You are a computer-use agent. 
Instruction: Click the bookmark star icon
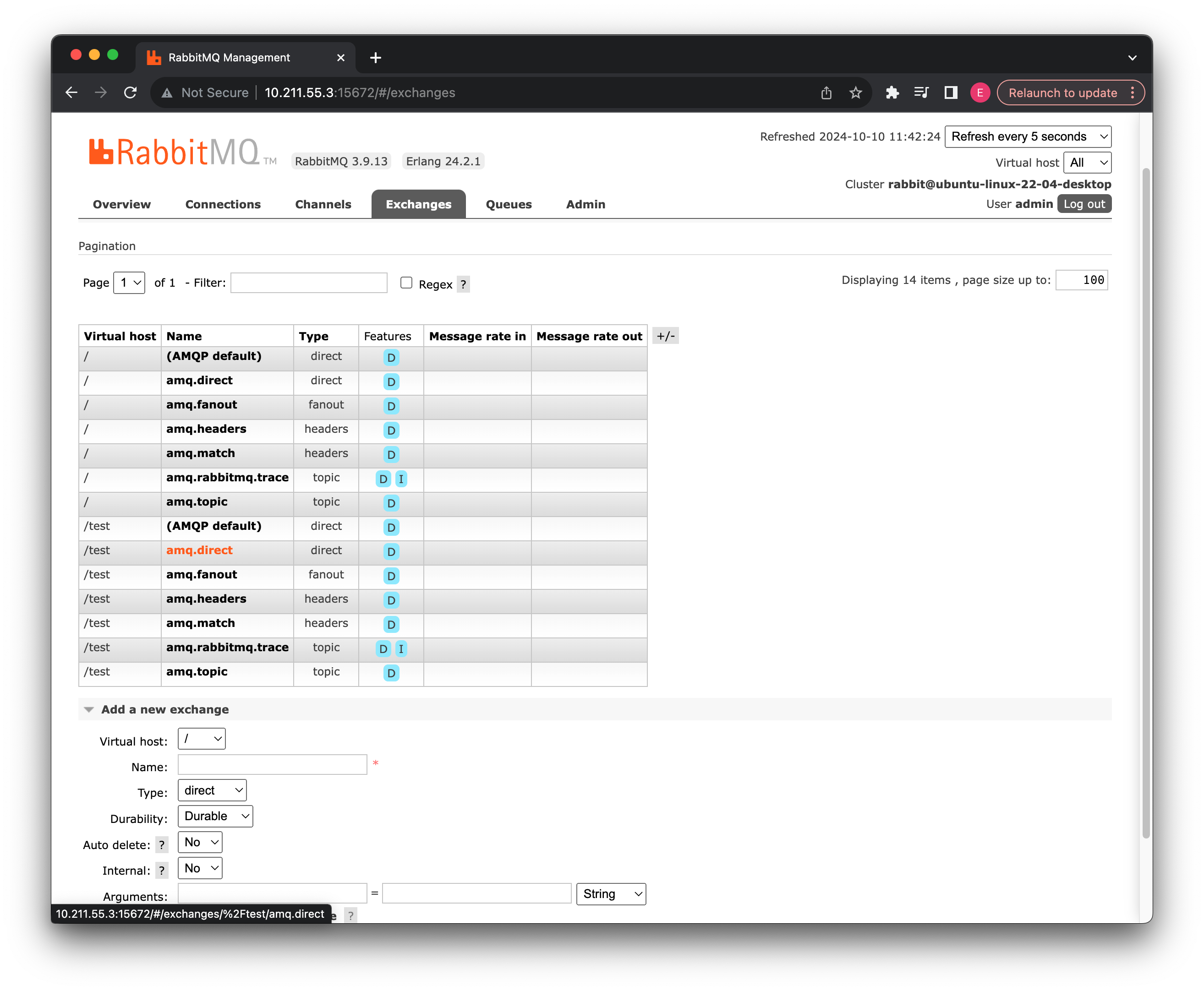(855, 93)
